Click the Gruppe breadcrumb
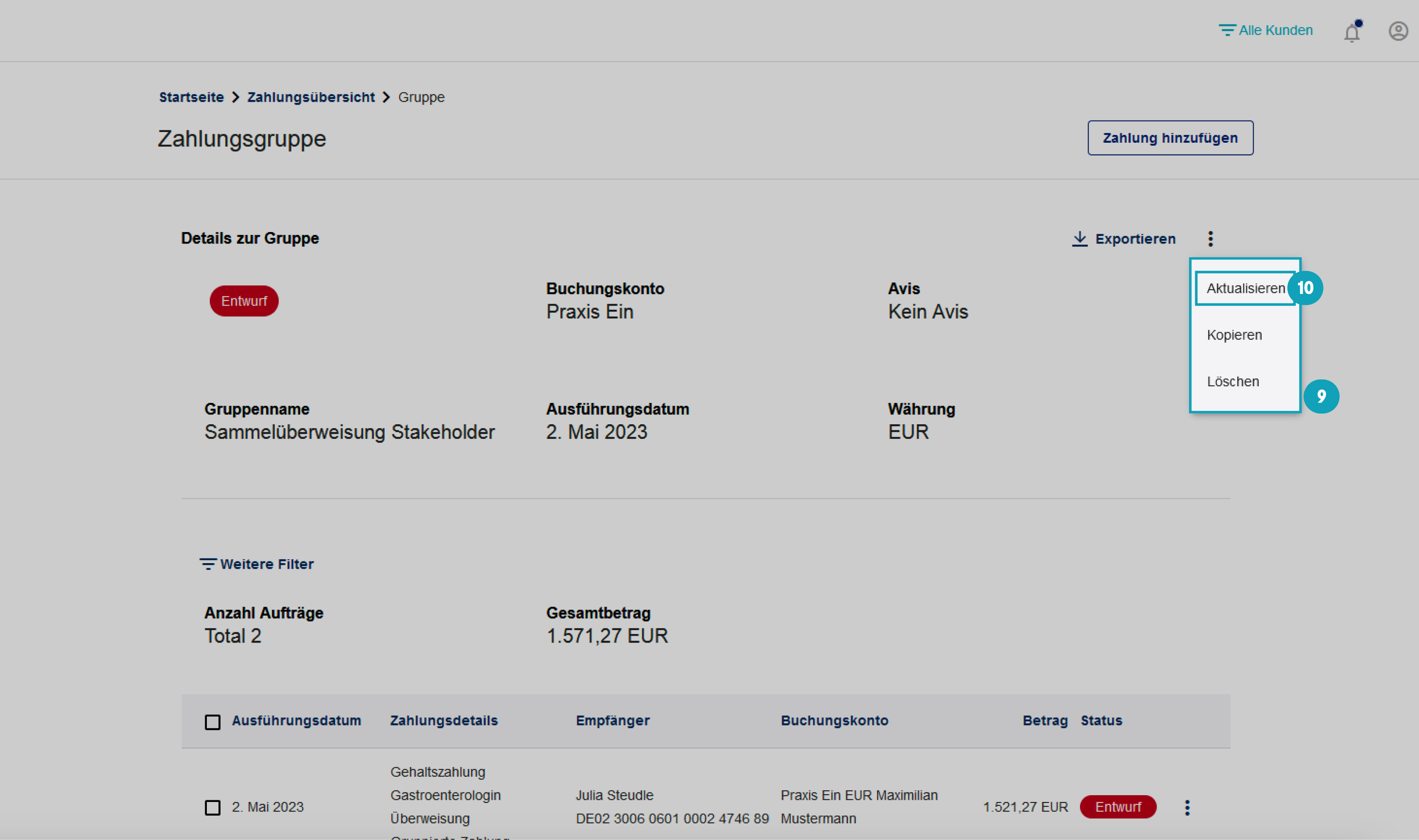1419x840 pixels. pos(421,97)
